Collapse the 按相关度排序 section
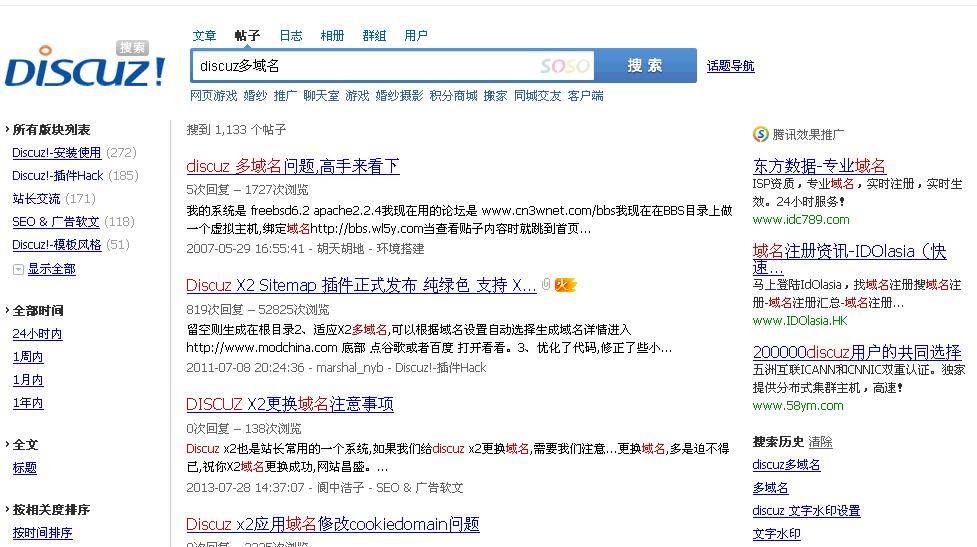This screenshot has width=977, height=547. pyautogui.click(x=47, y=510)
